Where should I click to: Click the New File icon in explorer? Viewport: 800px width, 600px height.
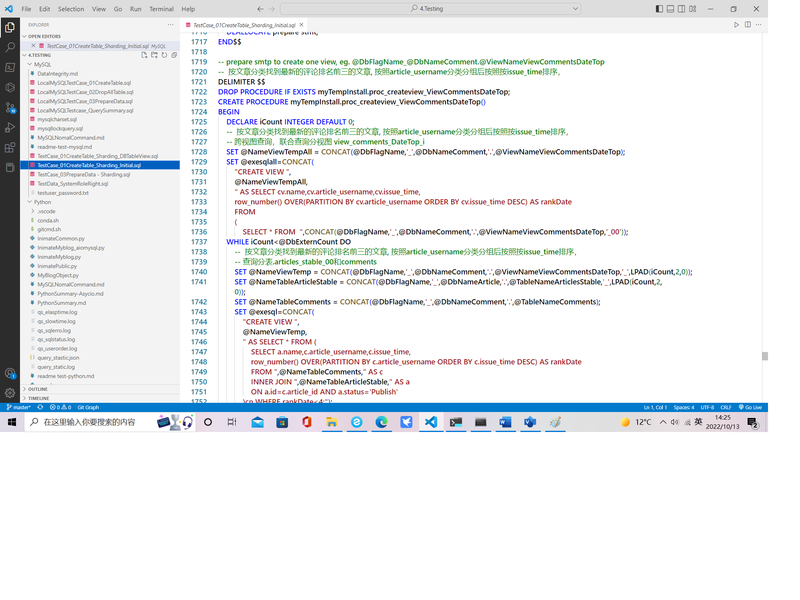pyautogui.click(x=144, y=55)
